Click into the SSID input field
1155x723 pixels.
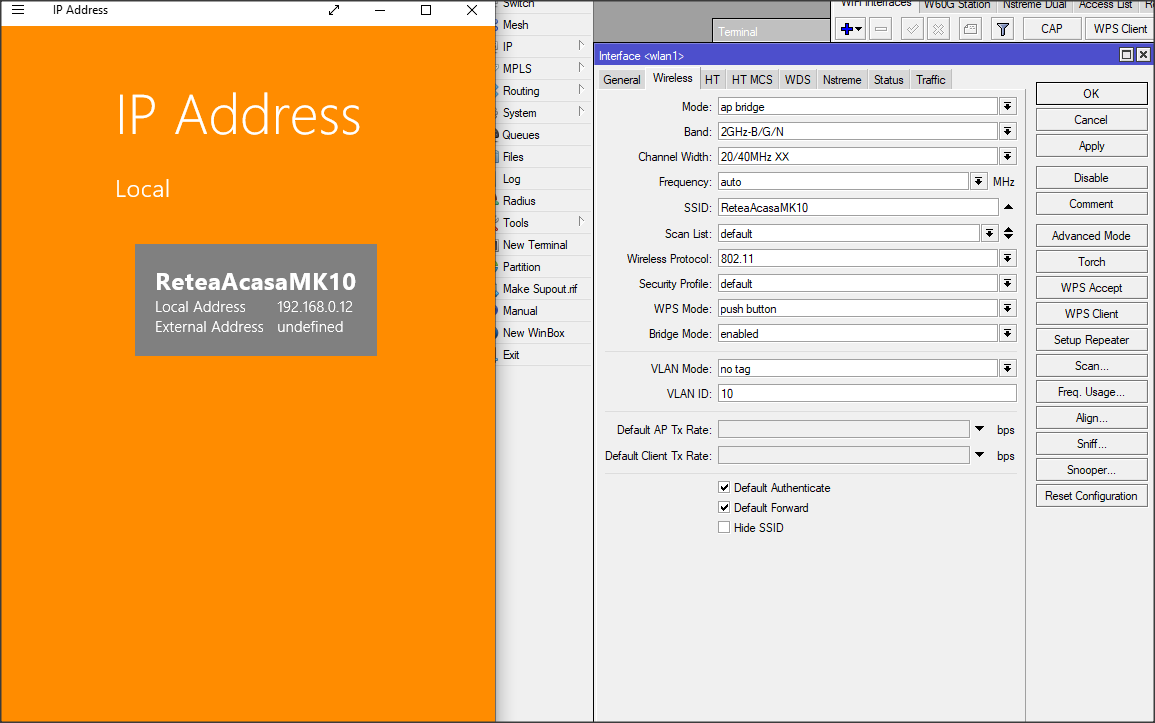coord(858,208)
